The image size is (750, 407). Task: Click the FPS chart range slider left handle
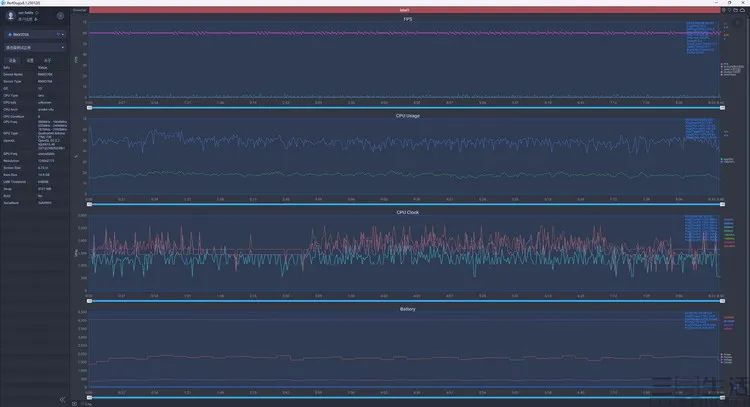(x=89, y=108)
